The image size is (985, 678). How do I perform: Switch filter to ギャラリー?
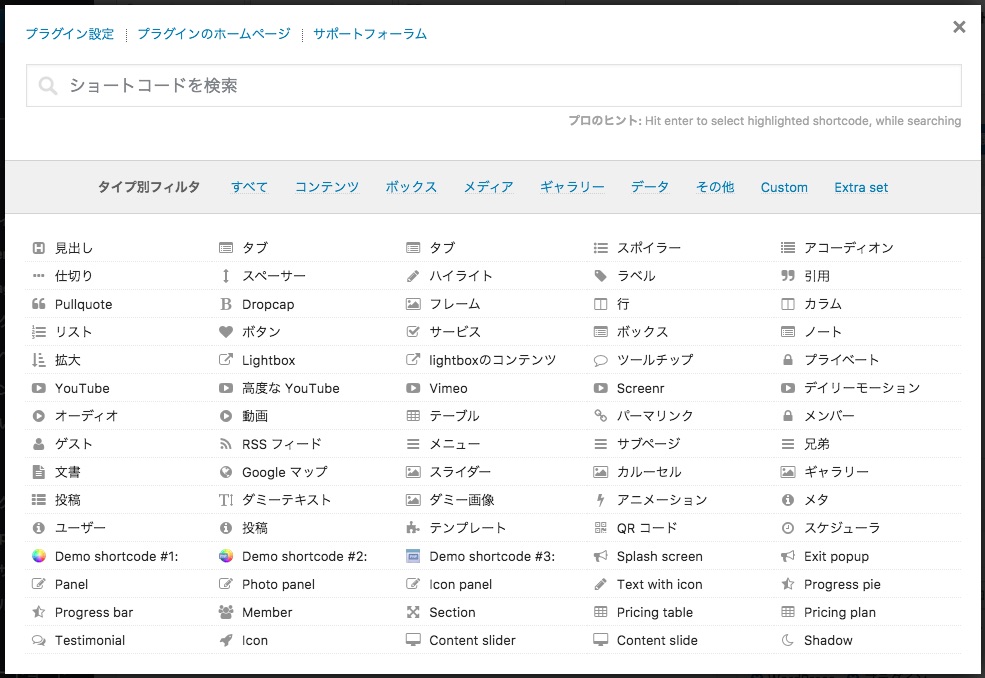[572, 187]
